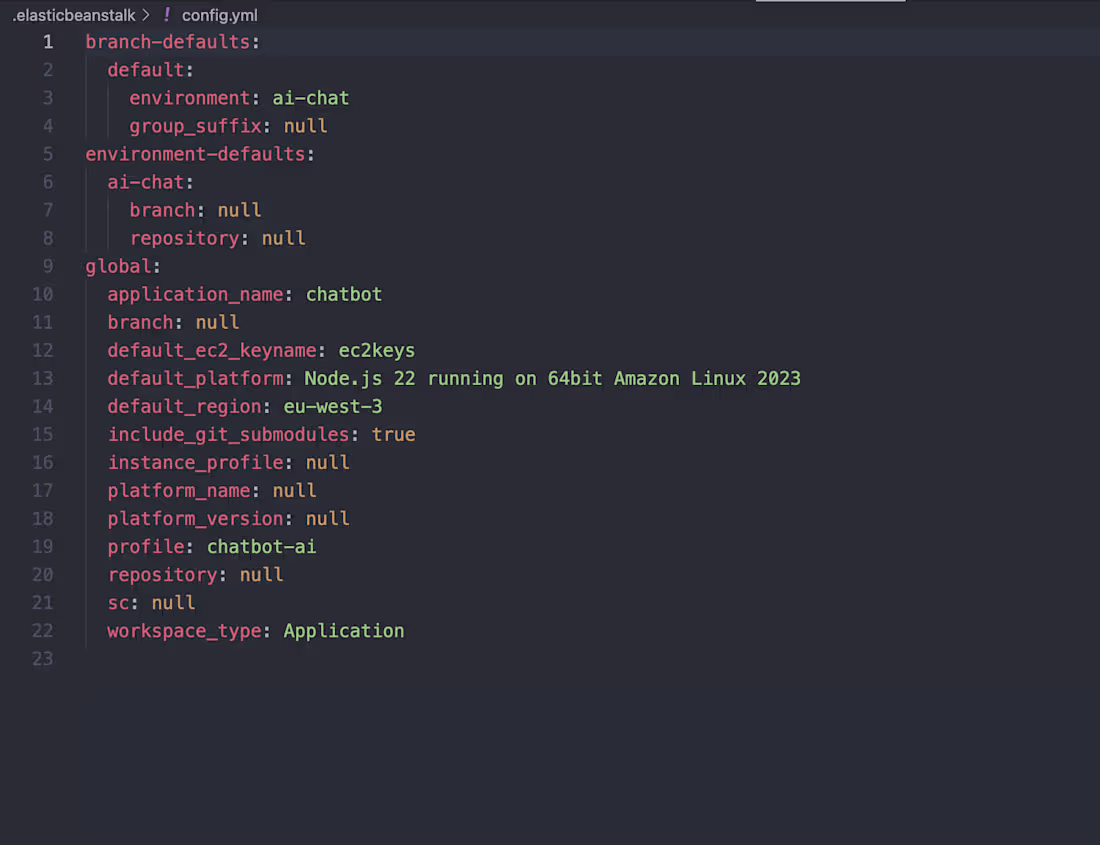Select the ai-chat environment value
The image size is (1100, 845).
pos(310,97)
